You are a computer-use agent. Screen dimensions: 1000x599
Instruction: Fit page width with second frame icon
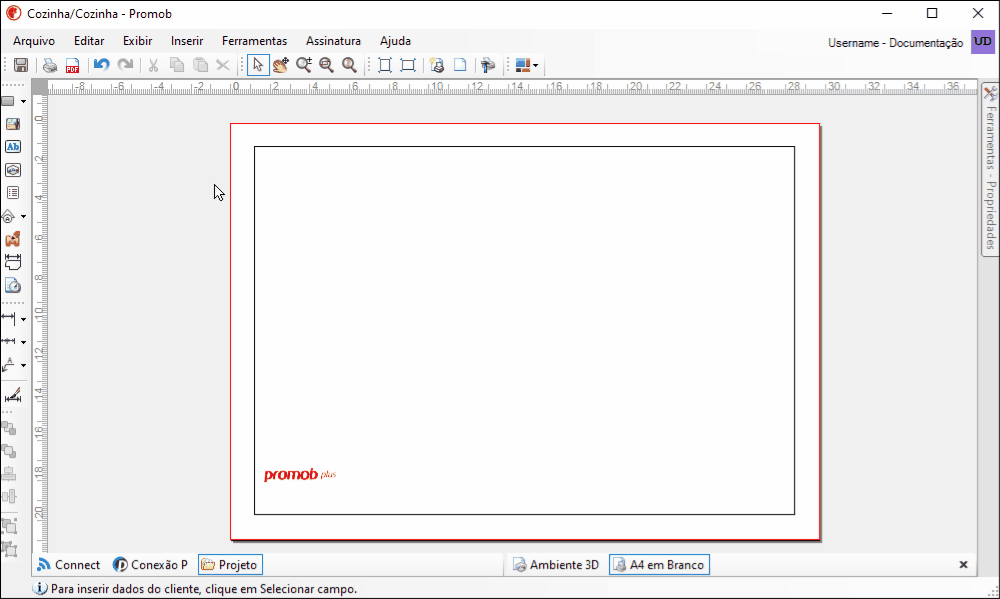408,65
